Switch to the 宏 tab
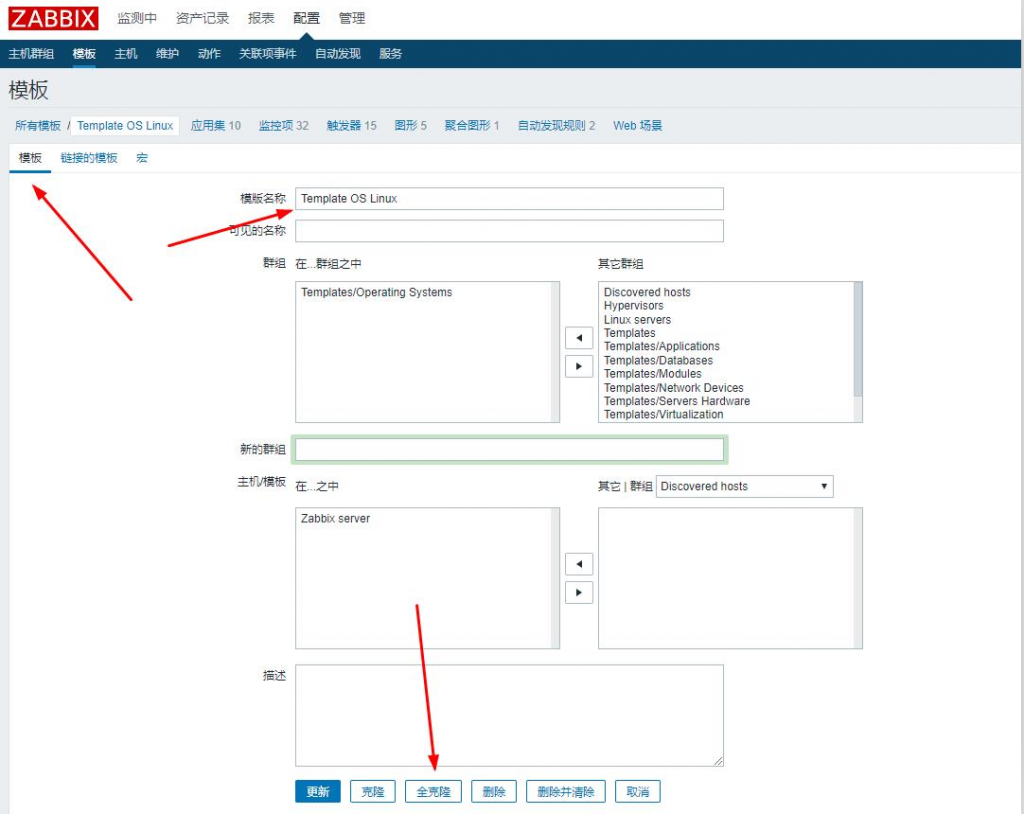The width and height of the screenshot is (1024, 814). pyautogui.click(x=142, y=158)
